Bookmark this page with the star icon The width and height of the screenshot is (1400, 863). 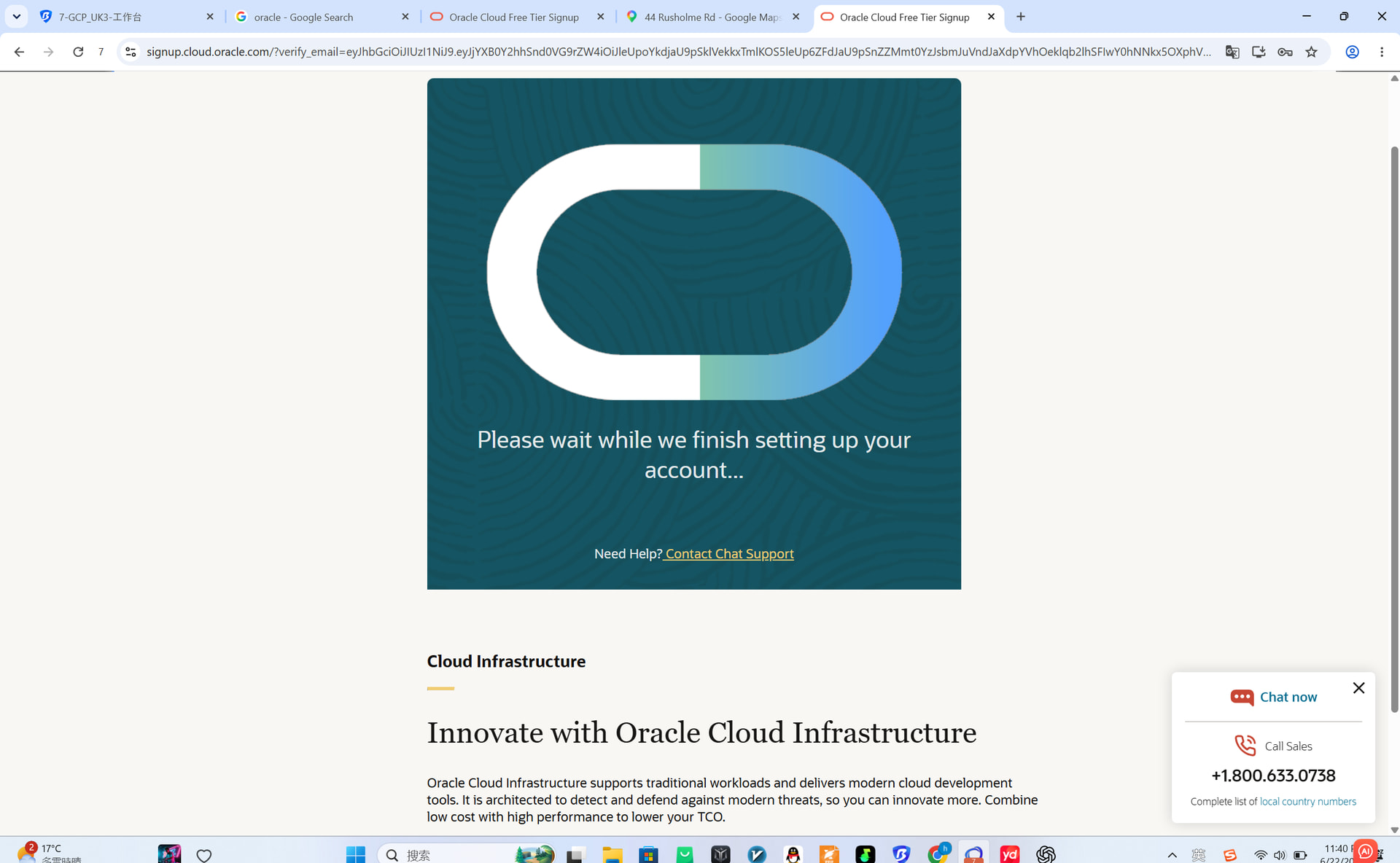coord(1311,52)
